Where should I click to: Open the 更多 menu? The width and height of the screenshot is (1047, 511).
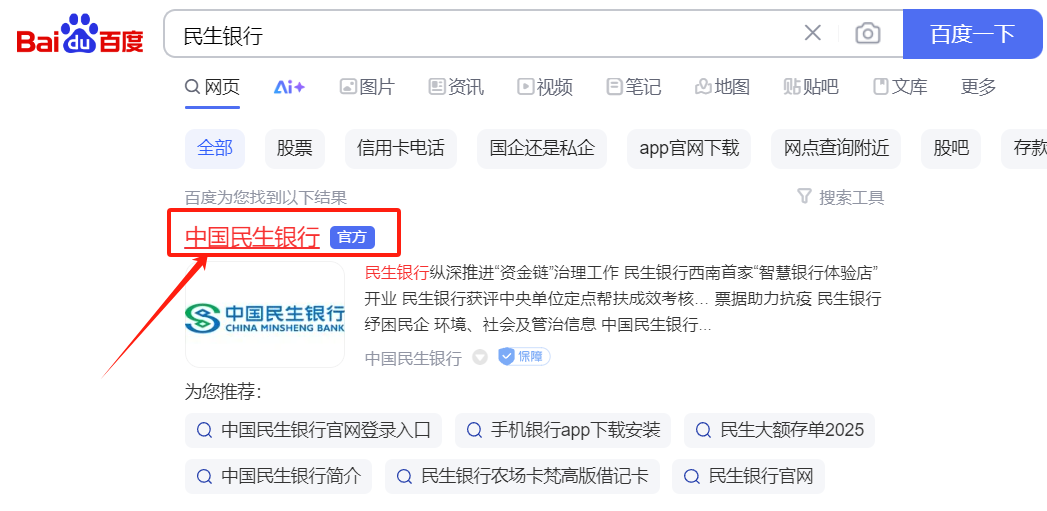coord(978,87)
